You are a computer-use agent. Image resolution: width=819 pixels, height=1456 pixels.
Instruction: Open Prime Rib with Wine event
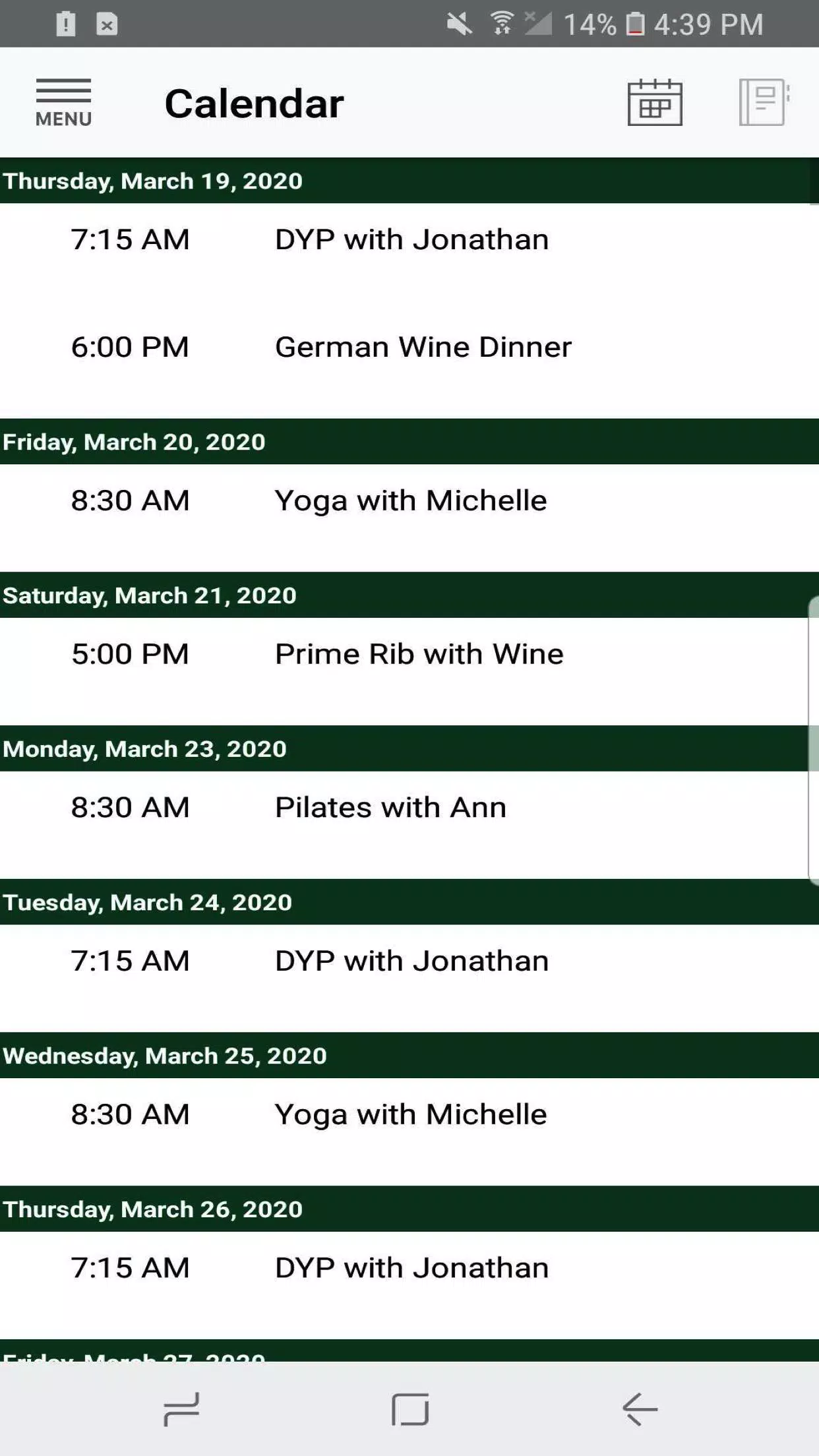pos(409,654)
